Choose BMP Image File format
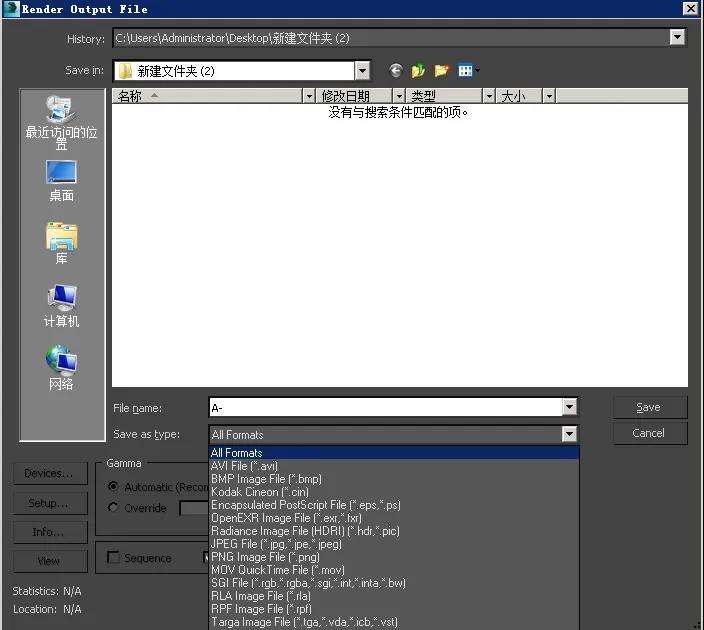The image size is (704, 630). pyautogui.click(x=394, y=479)
